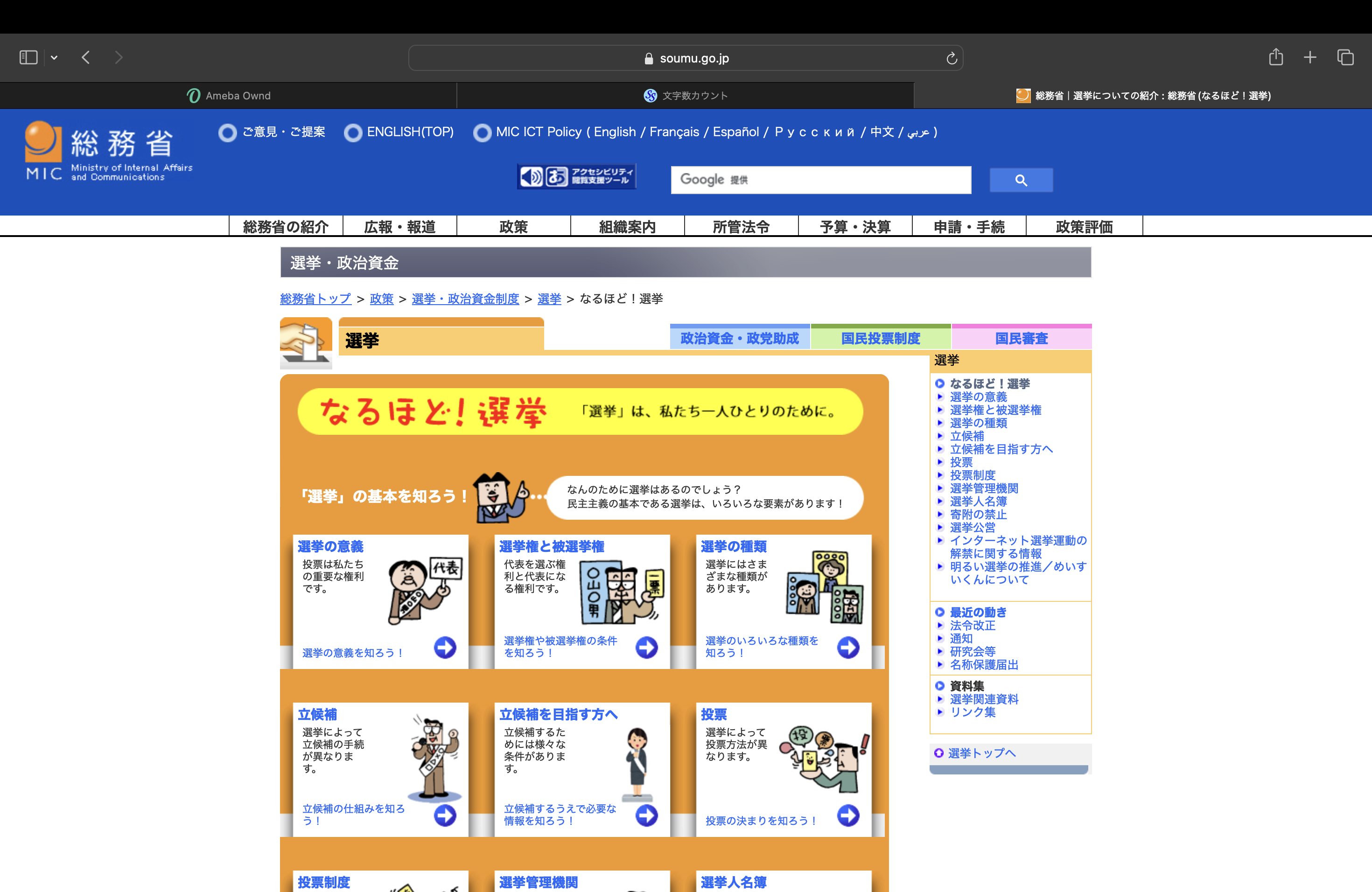
Task: Click the 選挙・政治資金制度 breadcrumb link
Action: coord(465,299)
